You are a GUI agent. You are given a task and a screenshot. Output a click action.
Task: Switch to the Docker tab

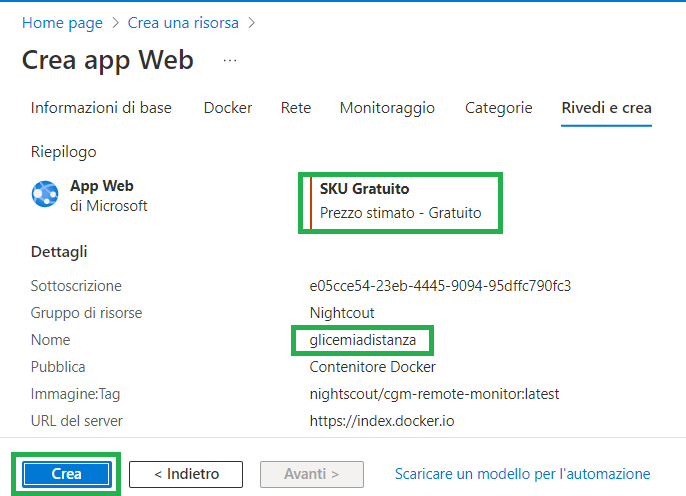coord(228,108)
